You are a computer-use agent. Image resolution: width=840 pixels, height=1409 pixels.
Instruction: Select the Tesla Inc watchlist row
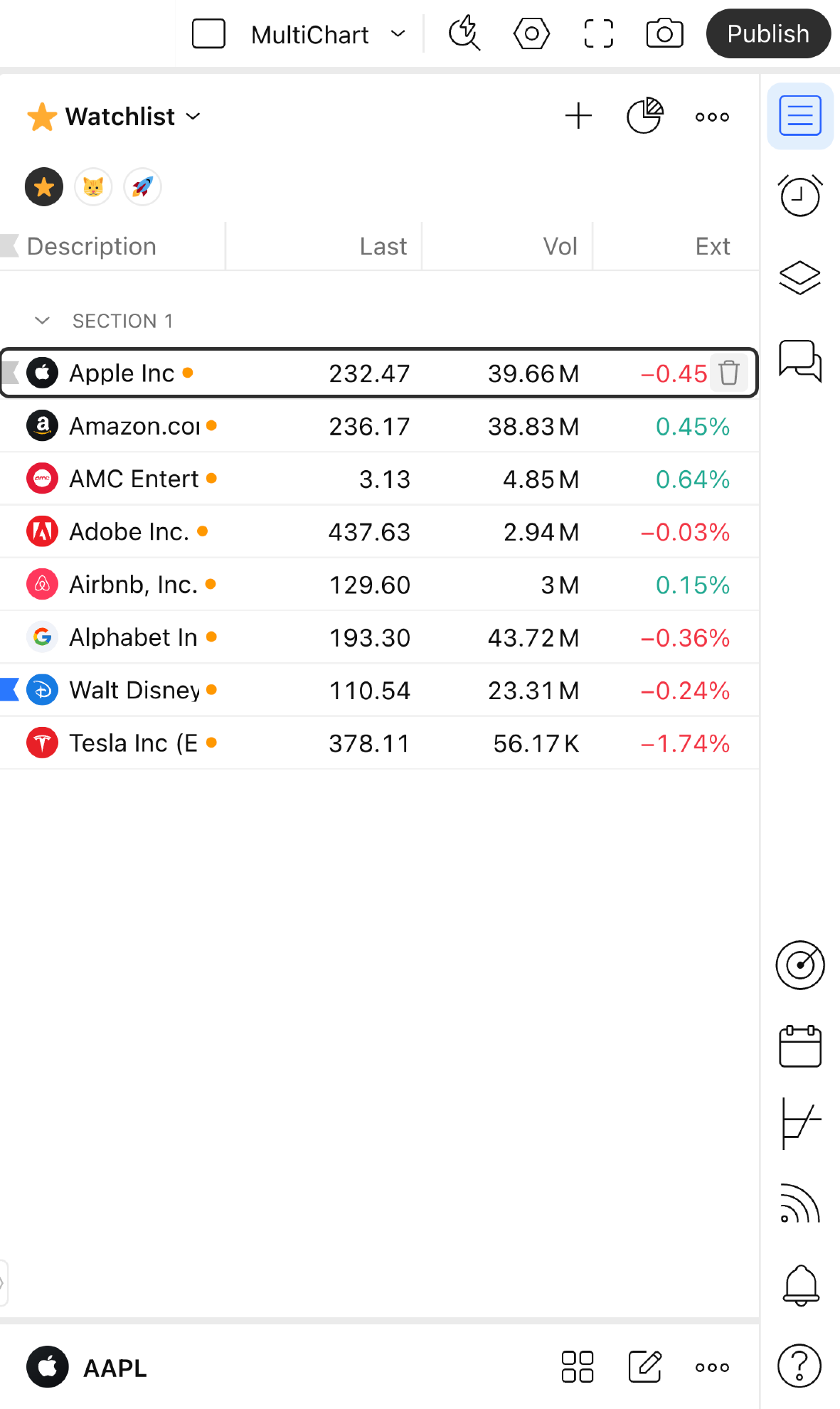coord(379,743)
